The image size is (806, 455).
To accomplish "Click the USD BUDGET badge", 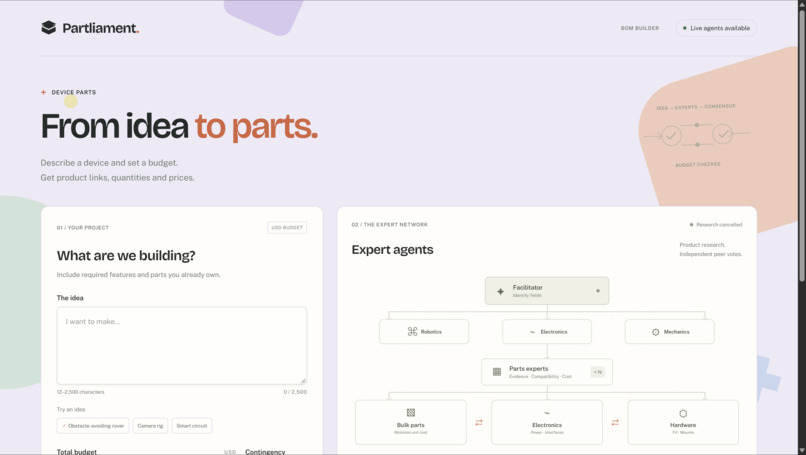I will (287, 228).
